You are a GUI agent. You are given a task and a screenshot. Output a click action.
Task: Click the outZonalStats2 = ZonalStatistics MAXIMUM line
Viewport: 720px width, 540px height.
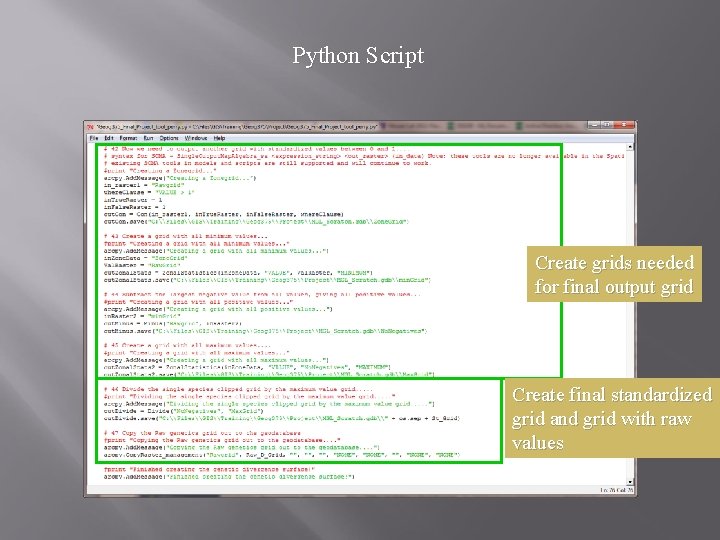click(x=247, y=367)
